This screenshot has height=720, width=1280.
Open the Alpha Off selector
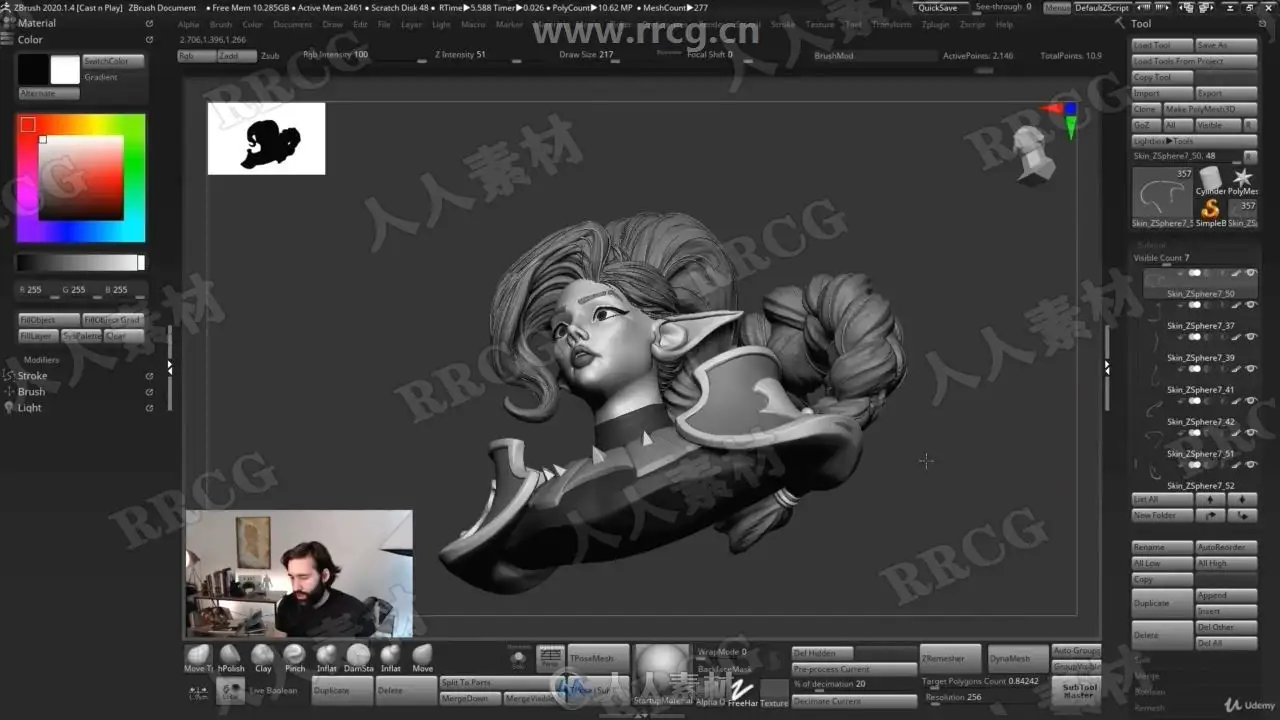[x=709, y=688]
